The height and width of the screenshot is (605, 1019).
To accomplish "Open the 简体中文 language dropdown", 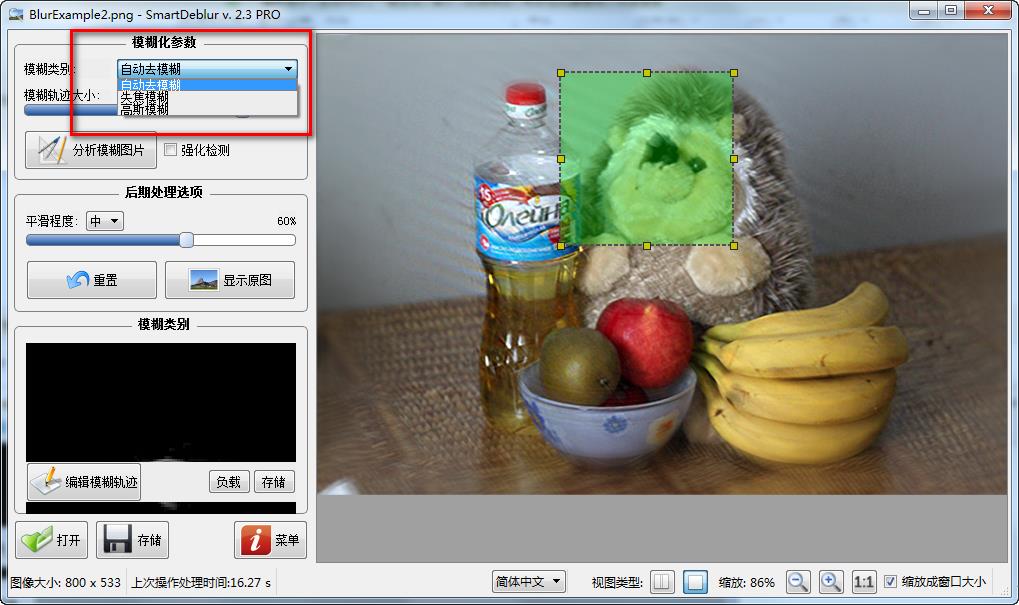I will (529, 582).
